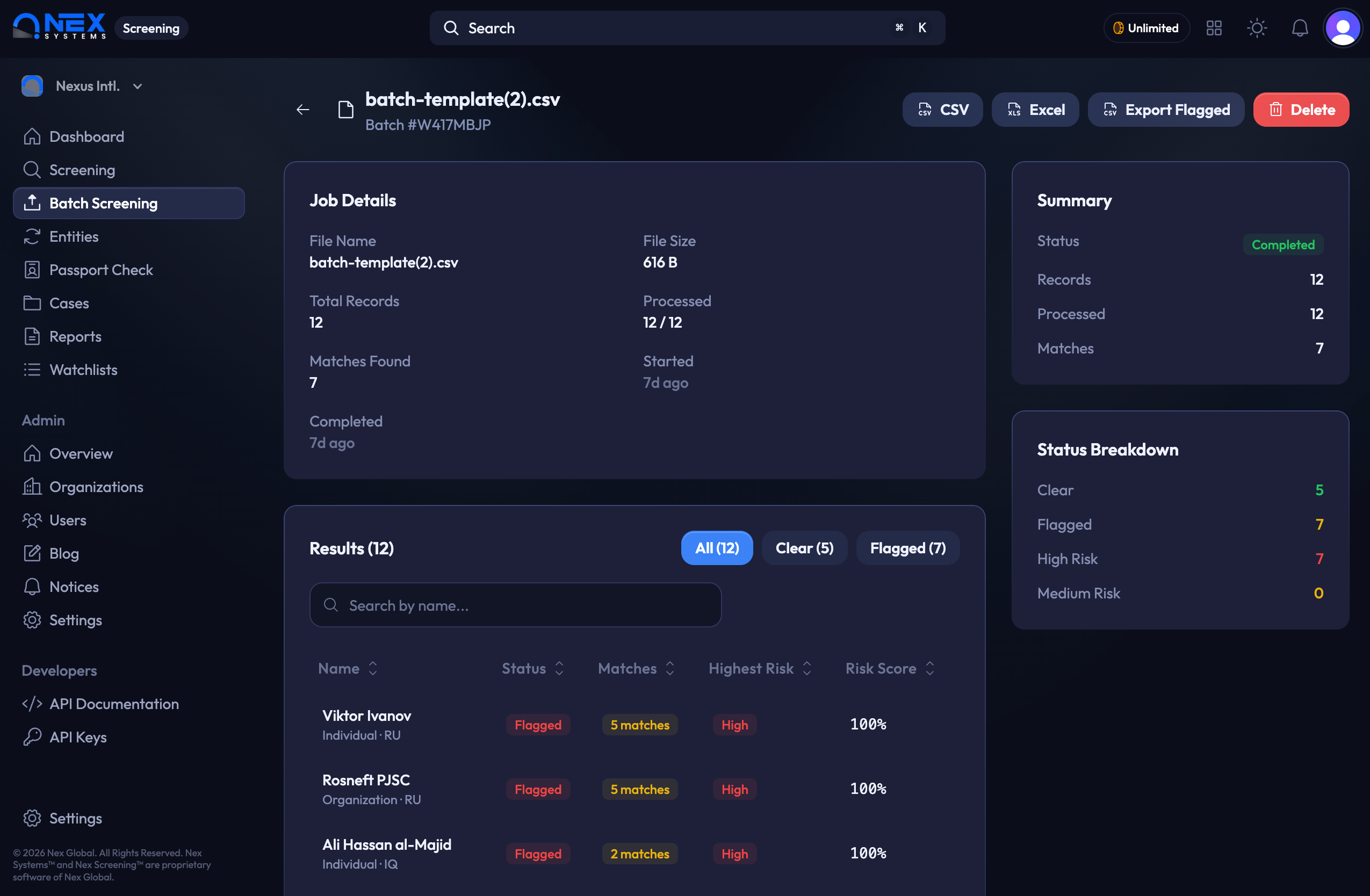The image size is (1370, 896).
Task: Click the Screening magnifier icon in sidebar
Action: [32, 170]
